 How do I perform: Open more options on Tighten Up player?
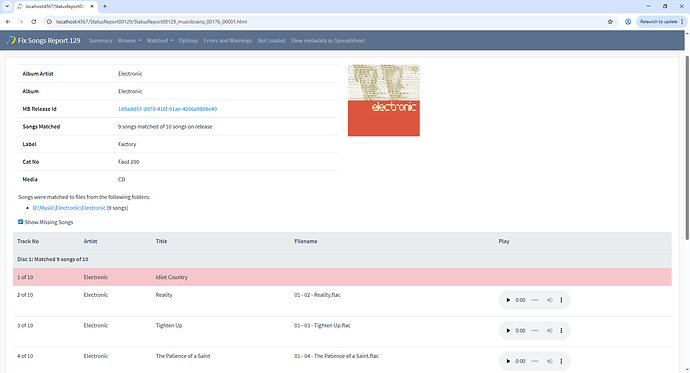[x=561, y=331]
